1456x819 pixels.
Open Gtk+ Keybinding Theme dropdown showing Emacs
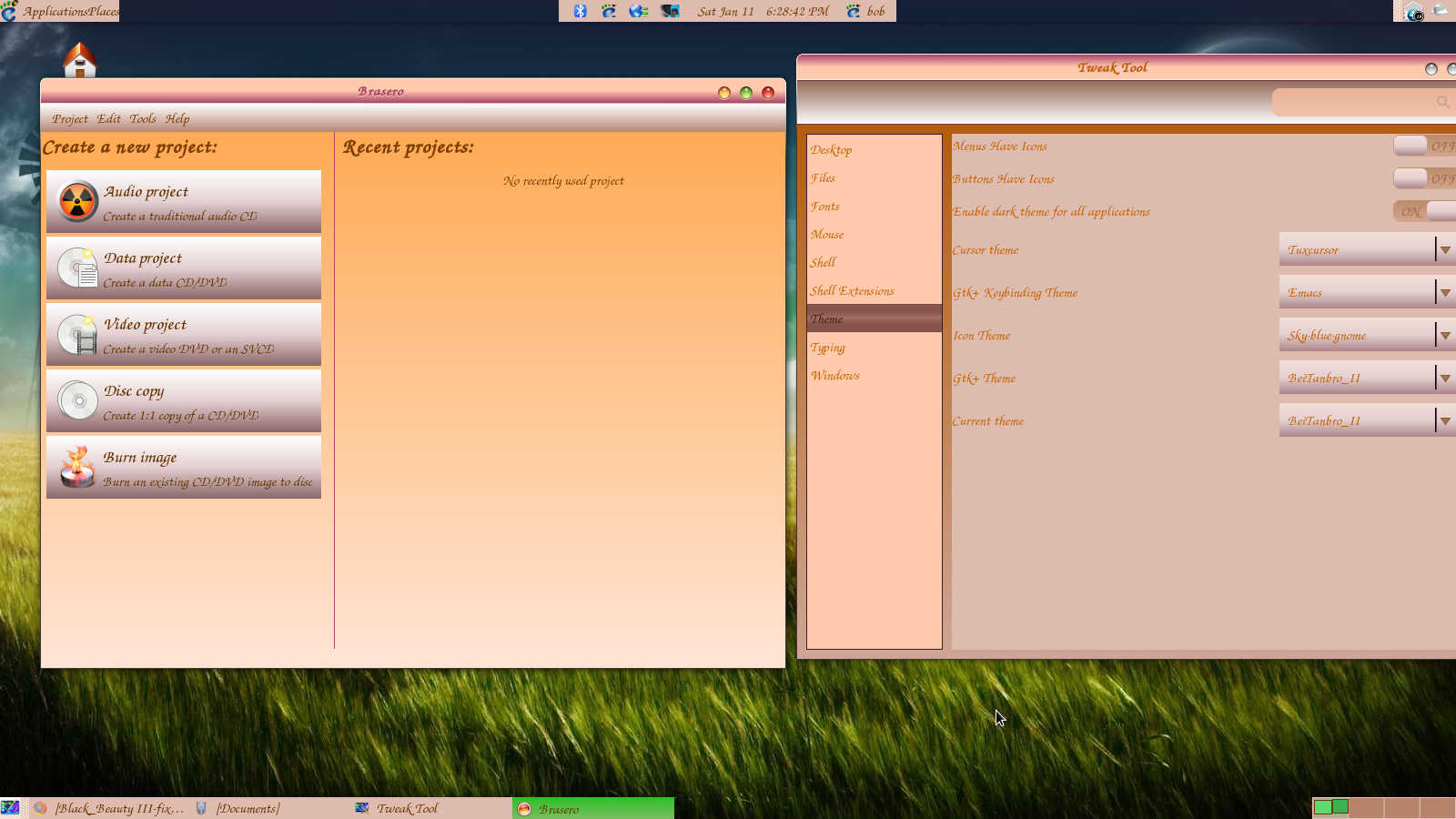pyautogui.click(x=1367, y=292)
